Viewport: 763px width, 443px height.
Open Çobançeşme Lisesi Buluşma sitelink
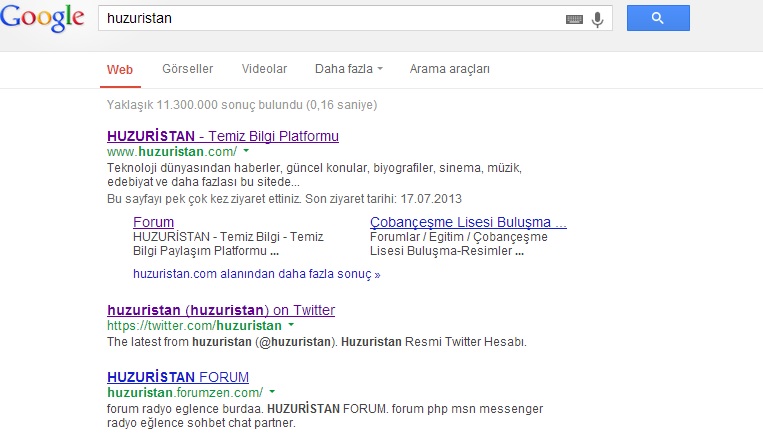pyautogui.click(x=468, y=222)
